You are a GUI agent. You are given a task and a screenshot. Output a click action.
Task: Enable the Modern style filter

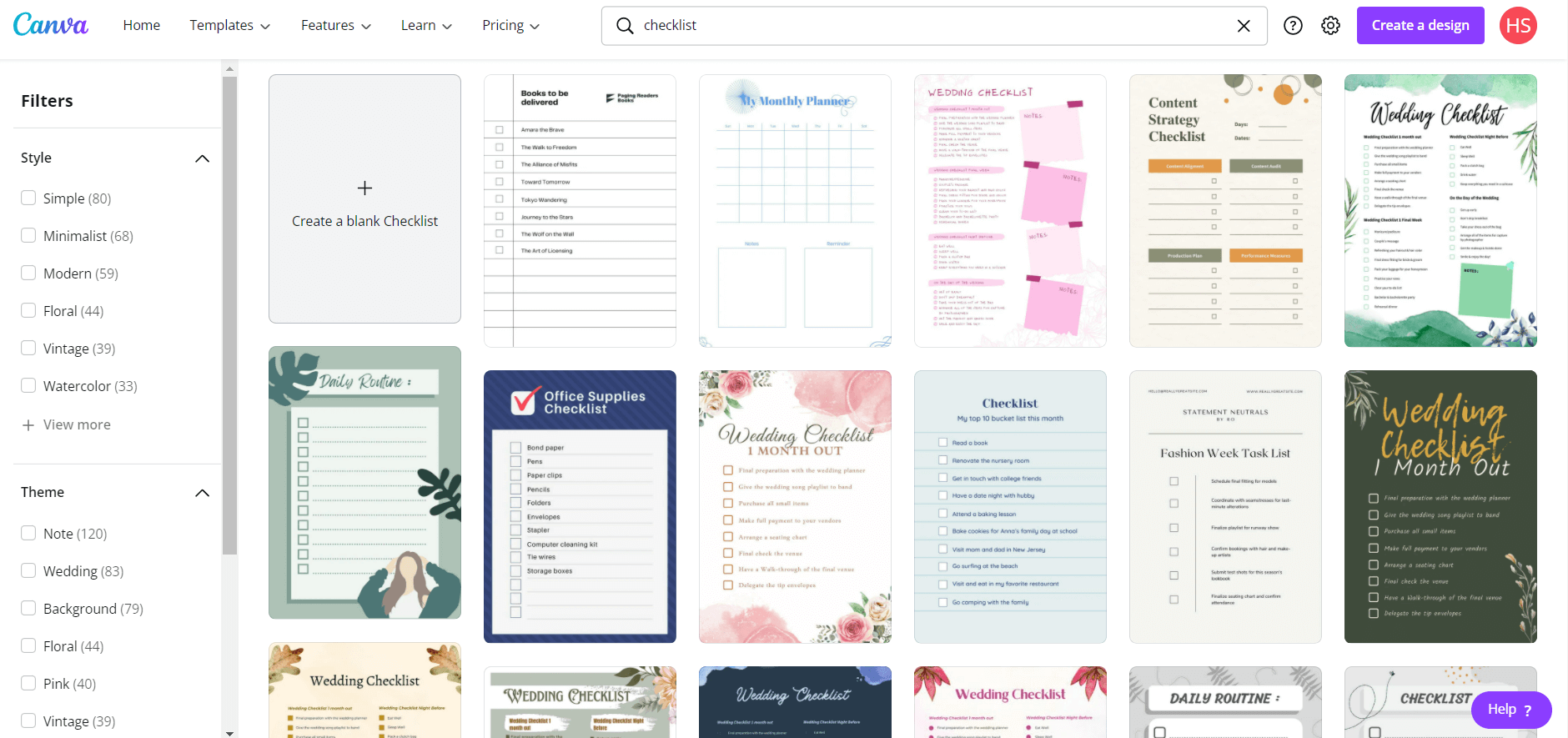28,273
